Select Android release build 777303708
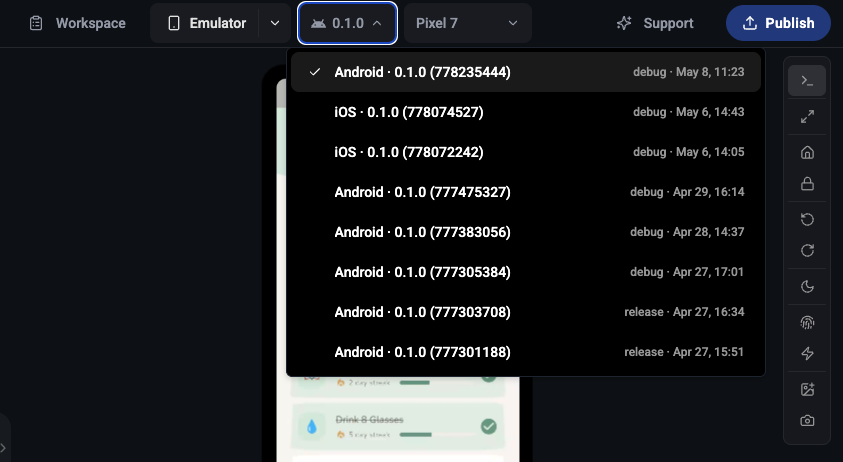This screenshot has width=843, height=462. click(526, 312)
